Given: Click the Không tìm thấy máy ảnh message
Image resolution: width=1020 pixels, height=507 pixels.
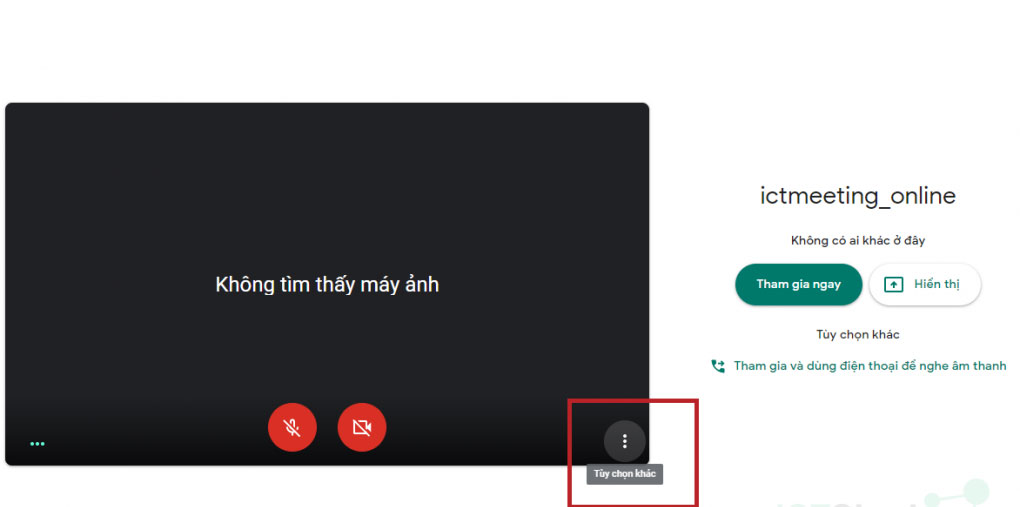Looking at the screenshot, I should pyautogui.click(x=327, y=284).
